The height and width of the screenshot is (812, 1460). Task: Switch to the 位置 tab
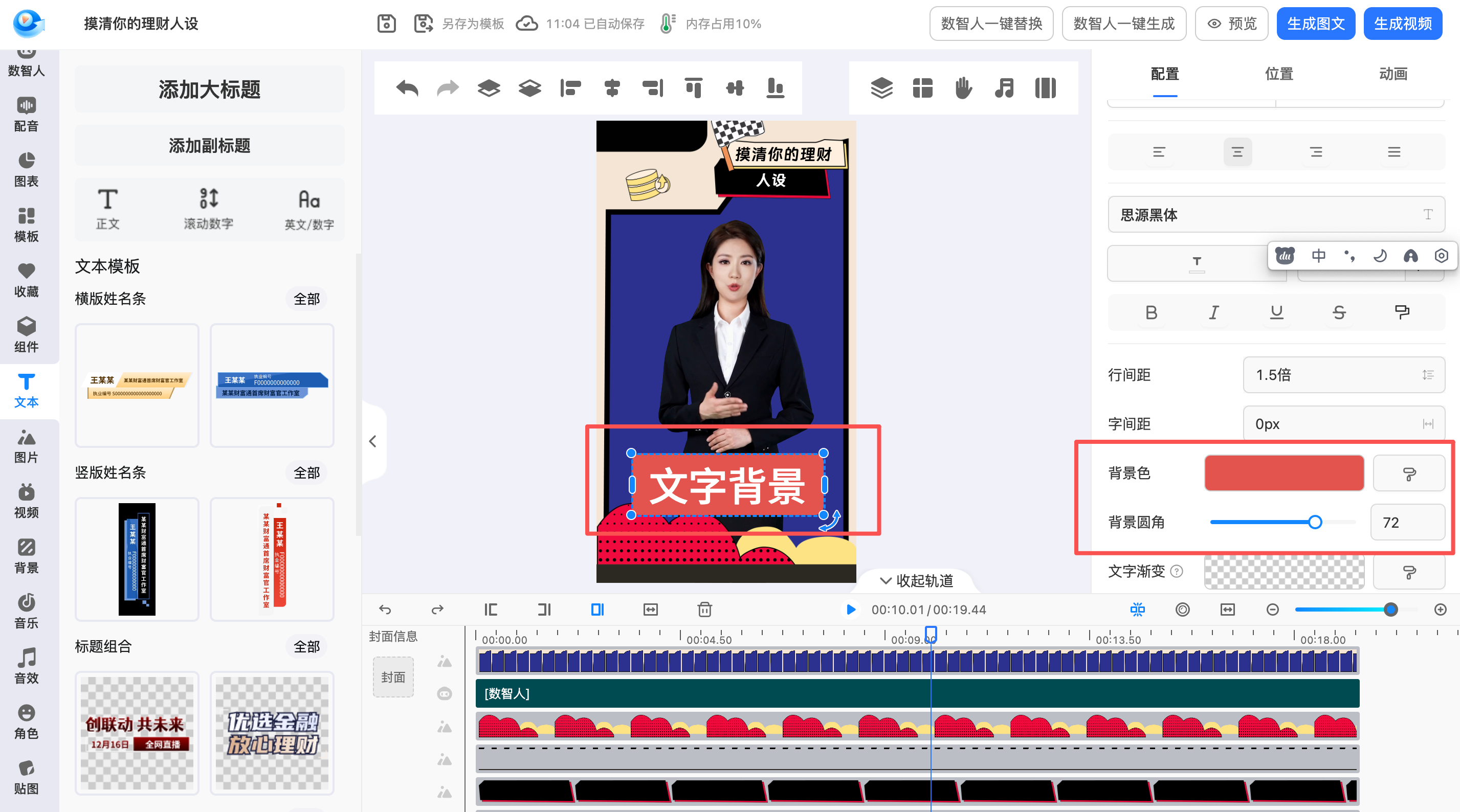[x=1278, y=74]
